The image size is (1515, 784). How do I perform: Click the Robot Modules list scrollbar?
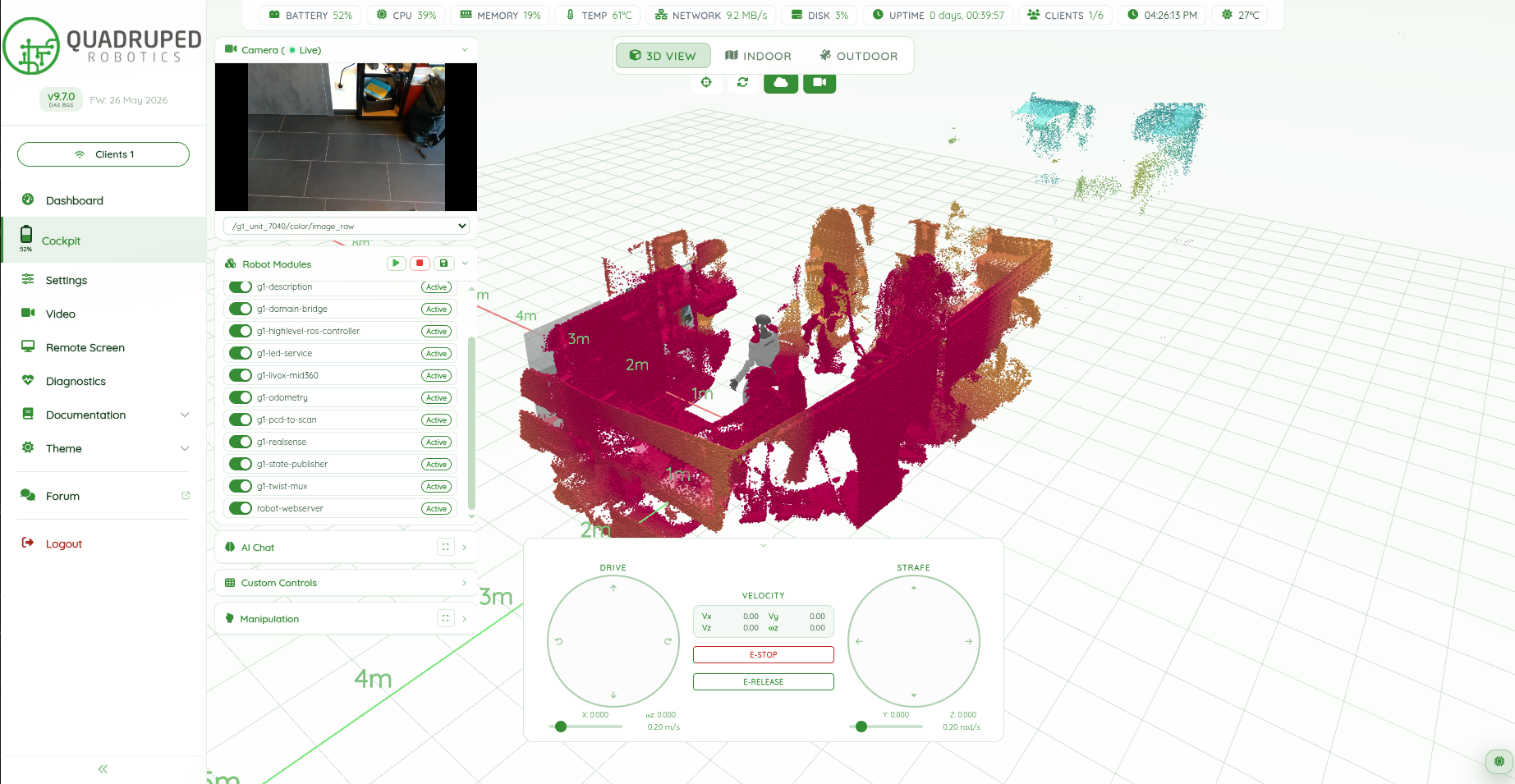(471, 423)
